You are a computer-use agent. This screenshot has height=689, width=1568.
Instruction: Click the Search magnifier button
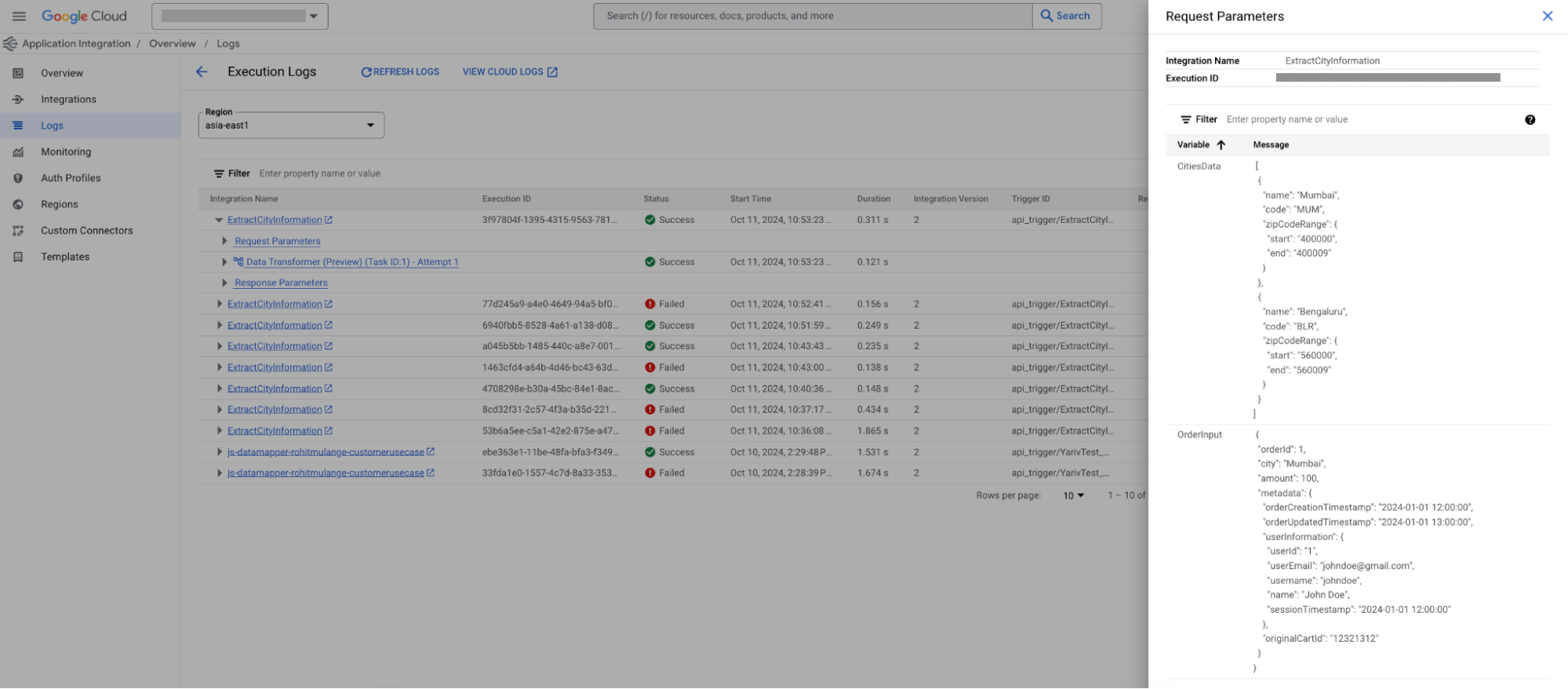point(1066,16)
